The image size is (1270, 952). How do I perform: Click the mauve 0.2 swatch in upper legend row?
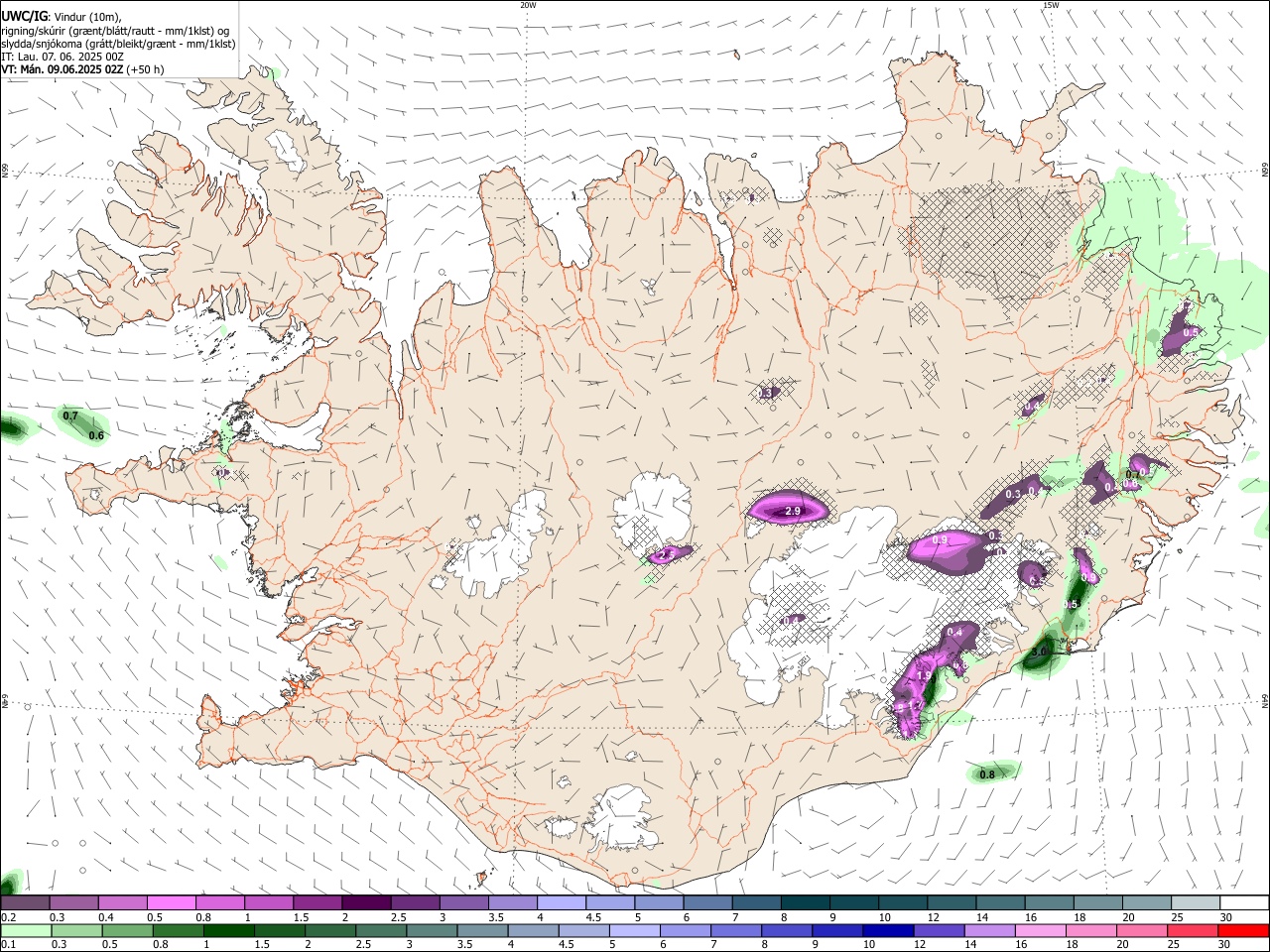click(25, 903)
